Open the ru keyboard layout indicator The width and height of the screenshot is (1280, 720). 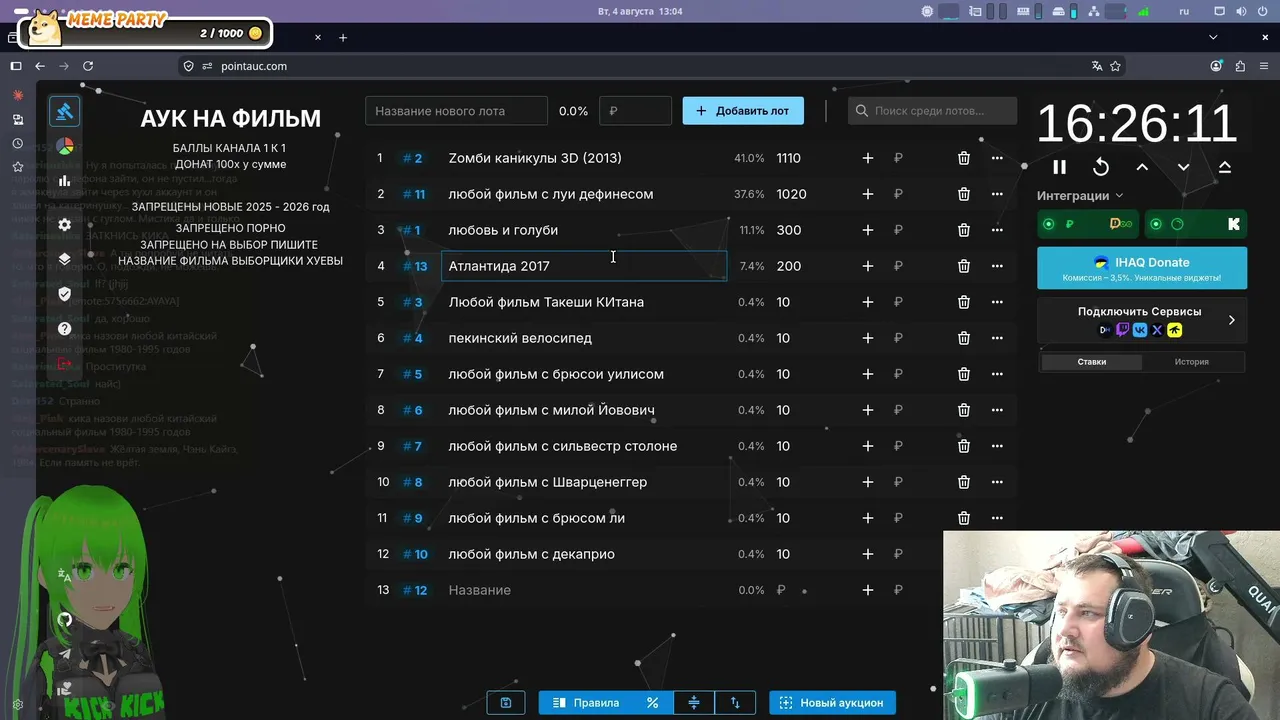point(1184,11)
